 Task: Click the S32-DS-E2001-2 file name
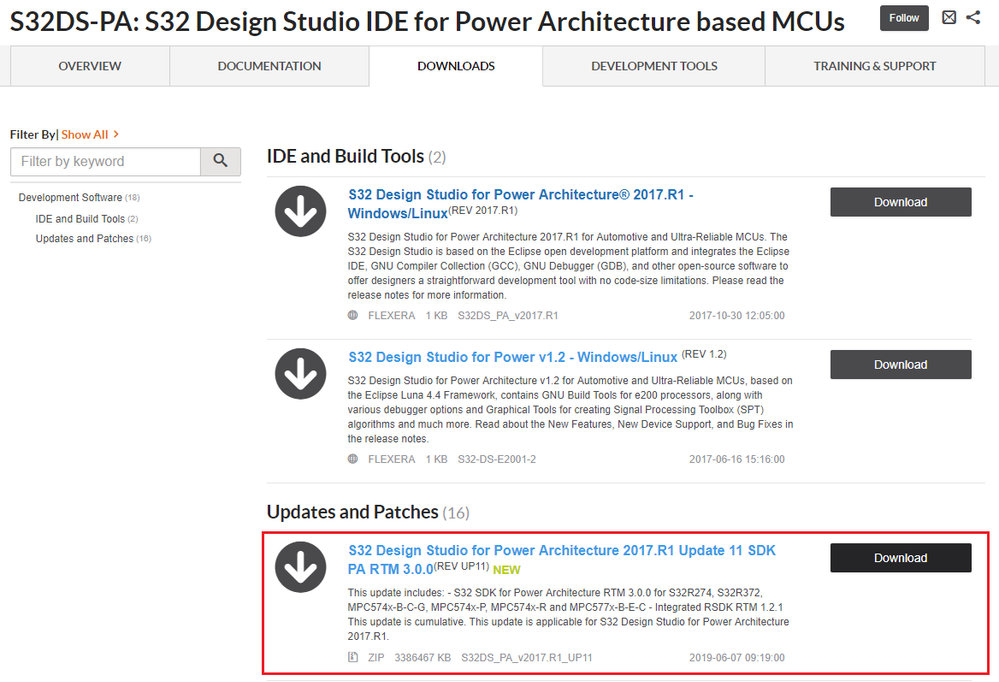pos(497,459)
